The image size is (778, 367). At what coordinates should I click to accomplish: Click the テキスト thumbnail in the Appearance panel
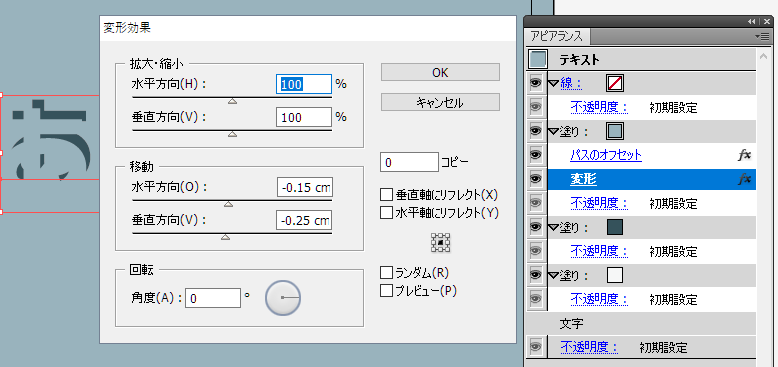click(x=538, y=60)
